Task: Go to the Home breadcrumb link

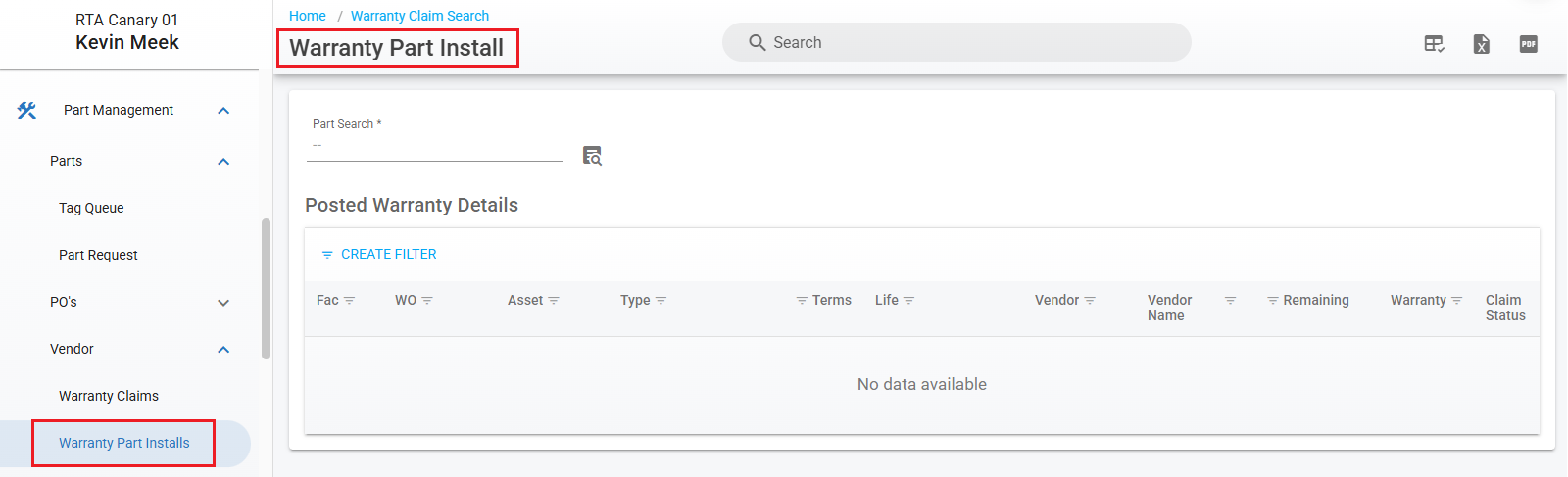Action: (308, 16)
